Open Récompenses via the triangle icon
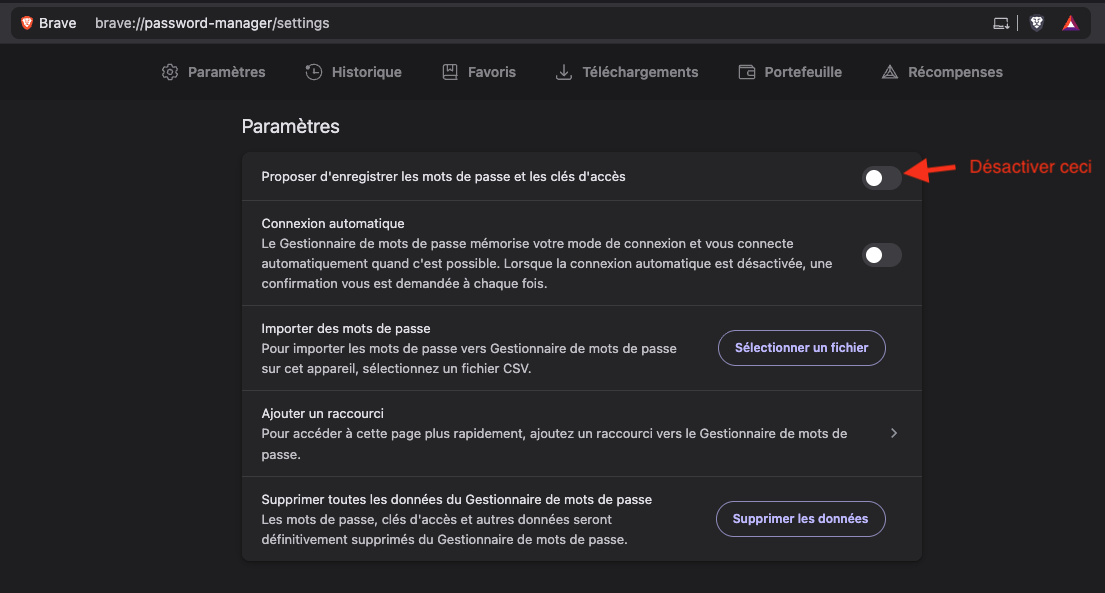Image resolution: width=1105 pixels, height=593 pixels. coord(887,71)
